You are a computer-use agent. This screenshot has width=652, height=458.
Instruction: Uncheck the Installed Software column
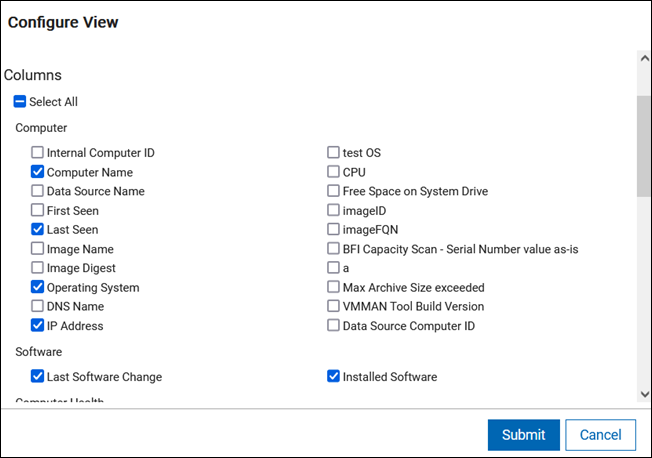pyautogui.click(x=334, y=377)
